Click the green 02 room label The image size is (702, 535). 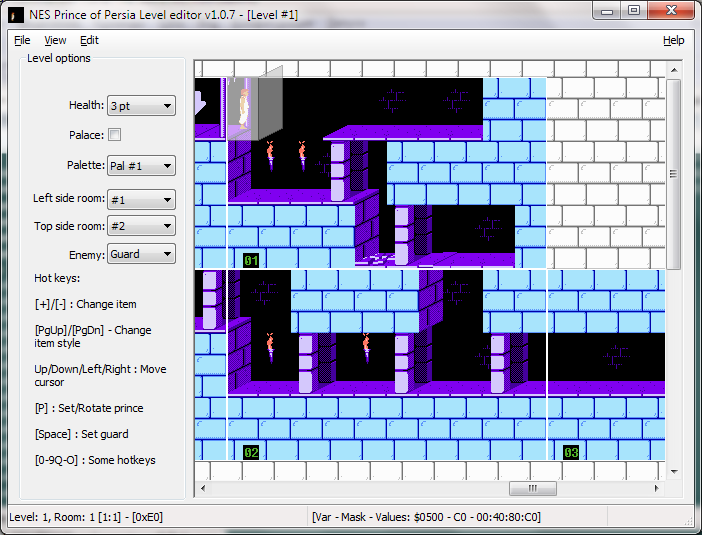[x=251, y=452]
